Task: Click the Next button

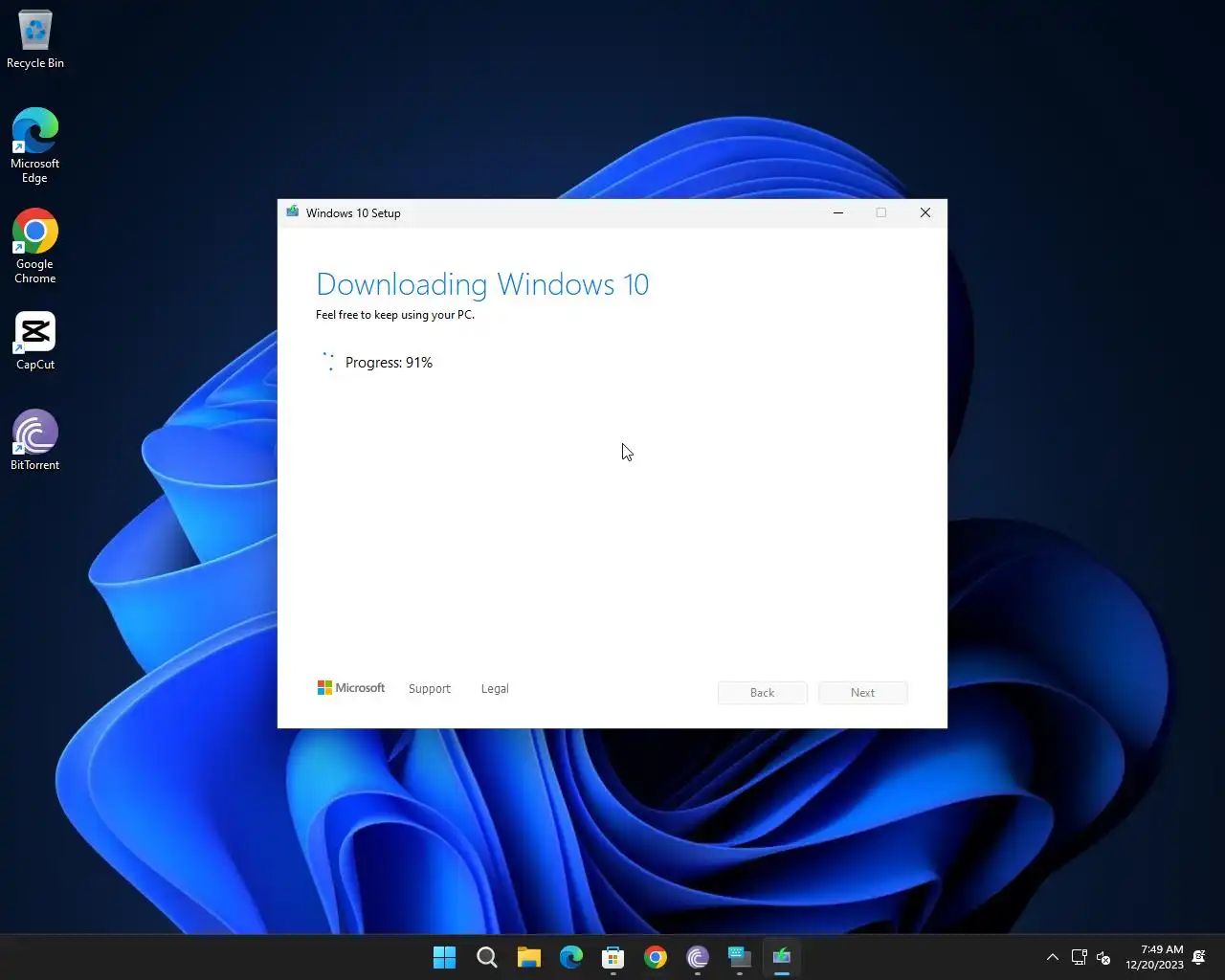Action: [x=863, y=693]
